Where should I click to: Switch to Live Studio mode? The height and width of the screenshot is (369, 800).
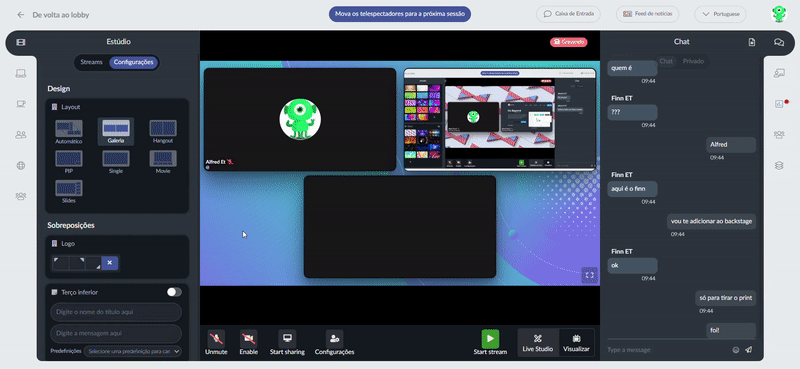[x=538, y=342]
